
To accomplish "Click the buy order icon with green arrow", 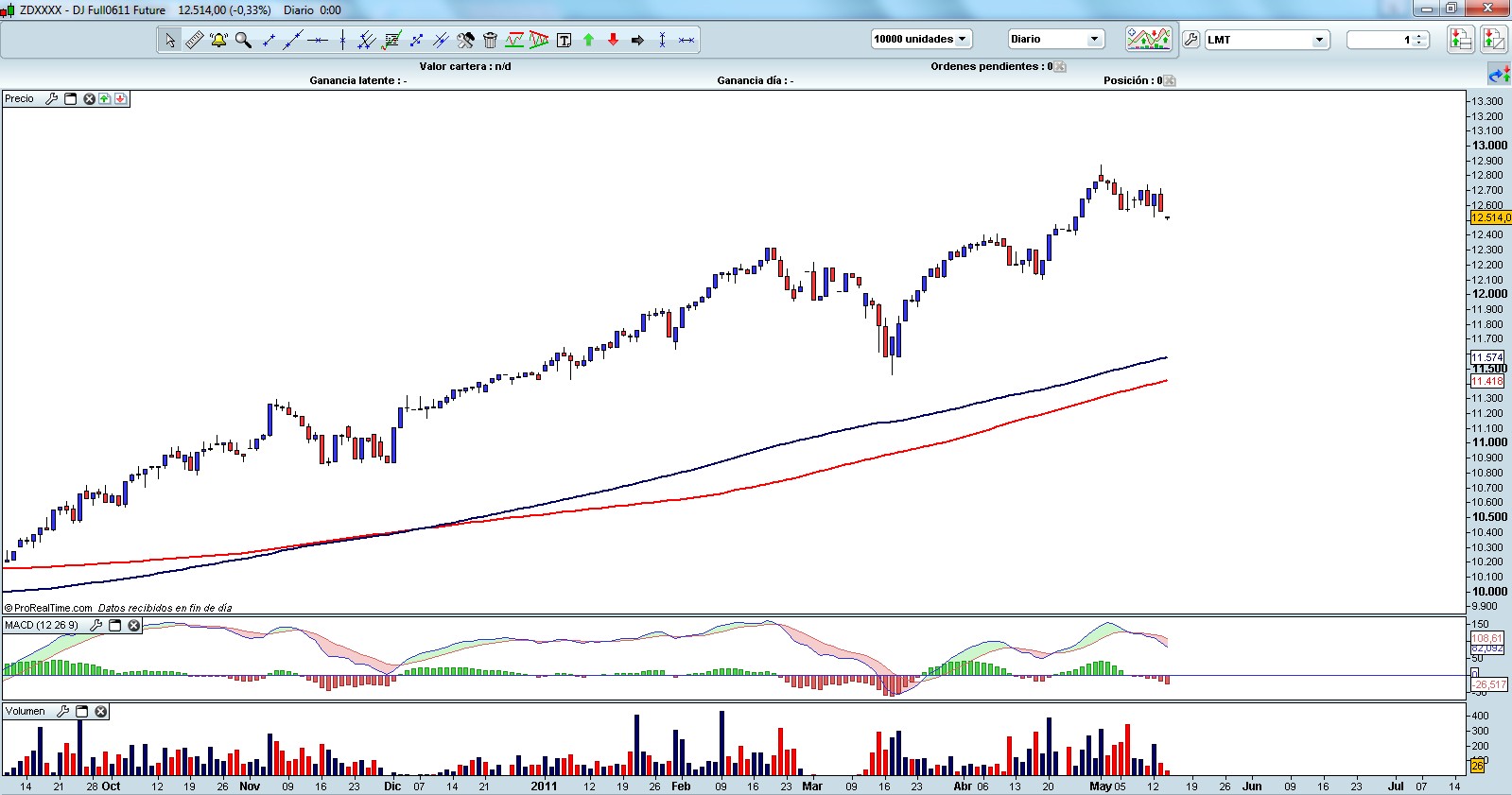I will [1461, 39].
